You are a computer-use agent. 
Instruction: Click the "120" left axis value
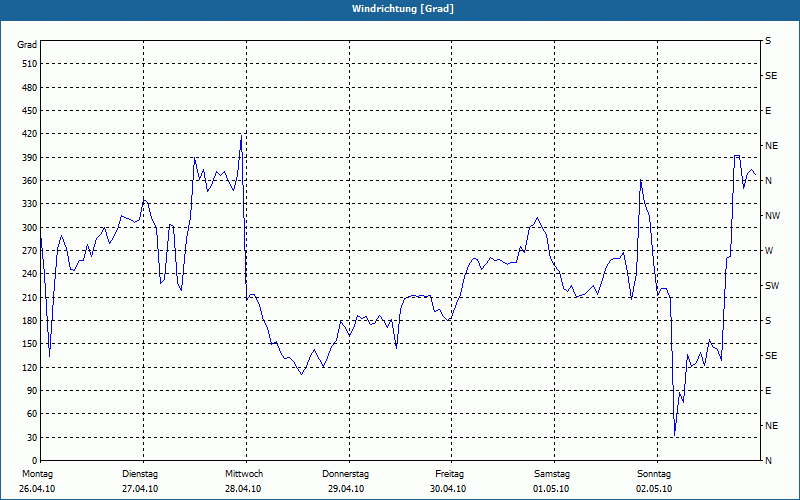(30, 367)
